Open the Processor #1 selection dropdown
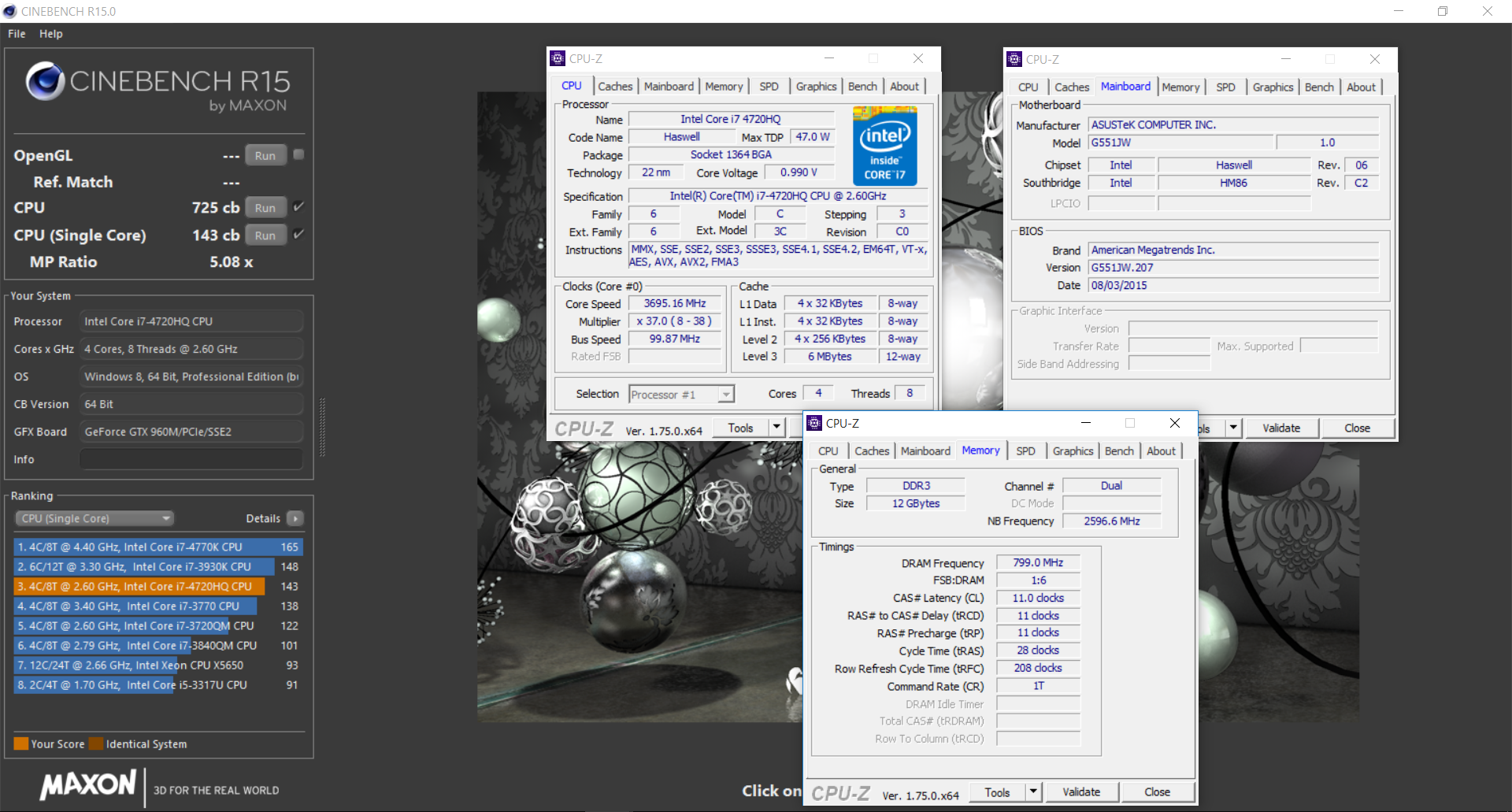Image resolution: width=1512 pixels, height=812 pixels. click(x=681, y=395)
